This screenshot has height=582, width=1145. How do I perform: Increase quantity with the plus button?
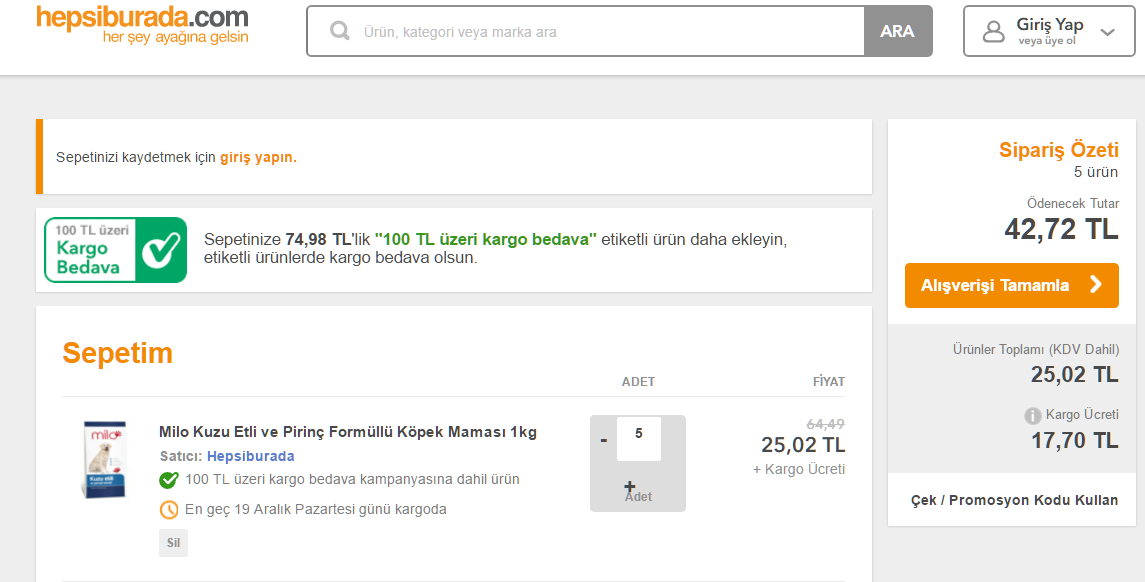pyautogui.click(x=629, y=486)
